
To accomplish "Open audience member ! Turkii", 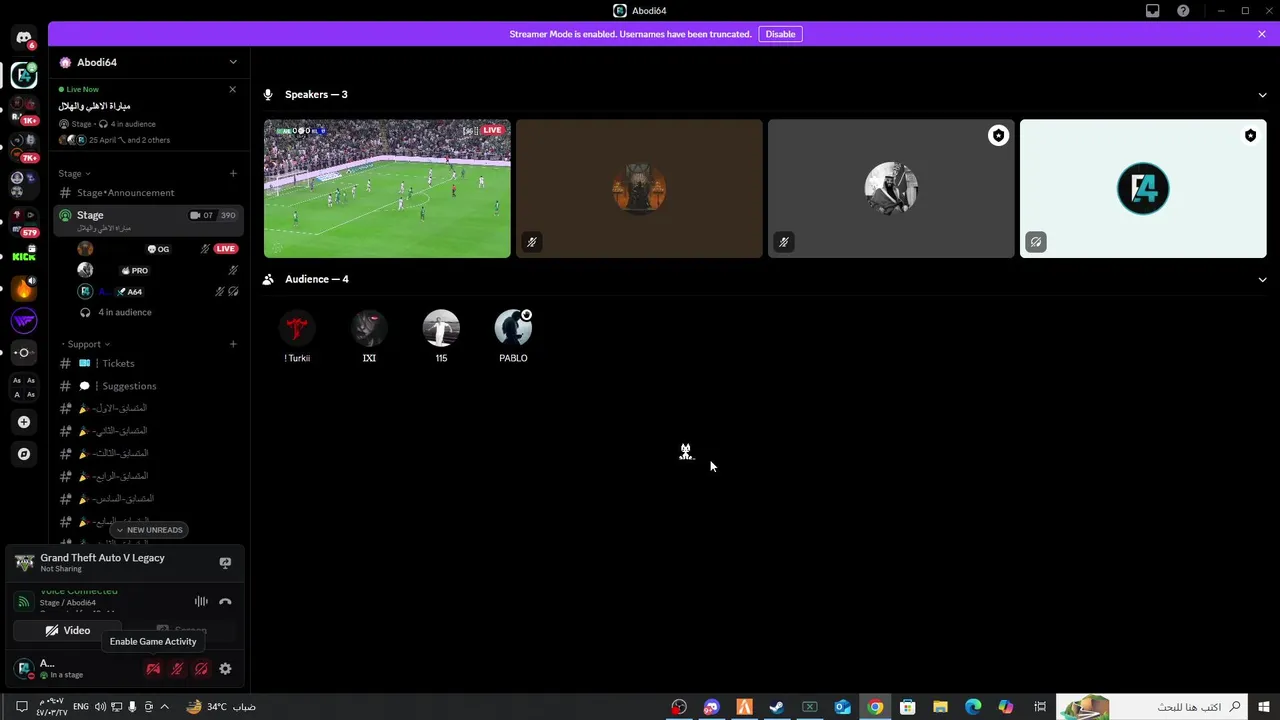I will coord(297,336).
